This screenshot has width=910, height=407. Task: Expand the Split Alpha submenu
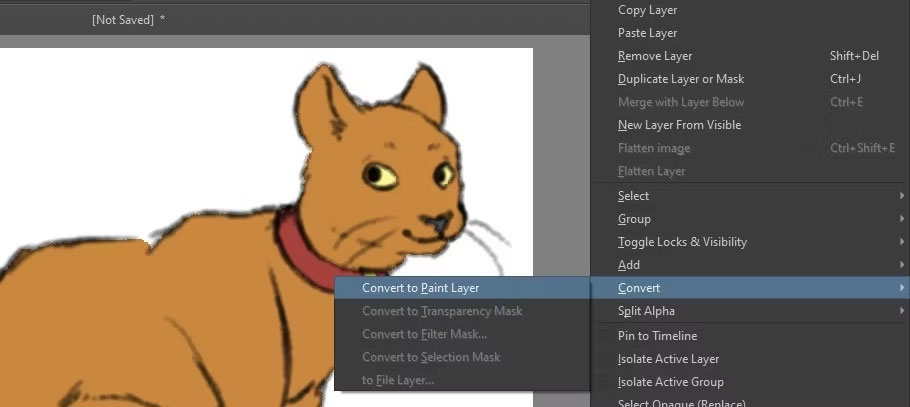coord(750,311)
